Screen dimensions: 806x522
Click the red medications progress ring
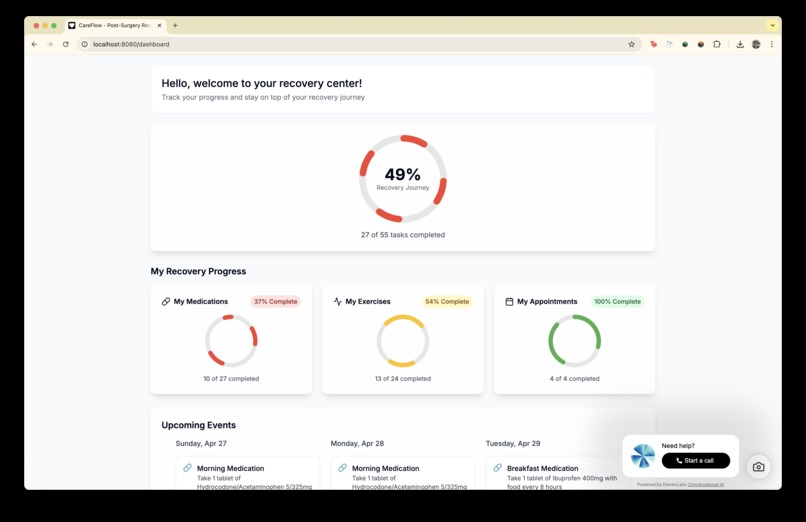pyautogui.click(x=231, y=341)
